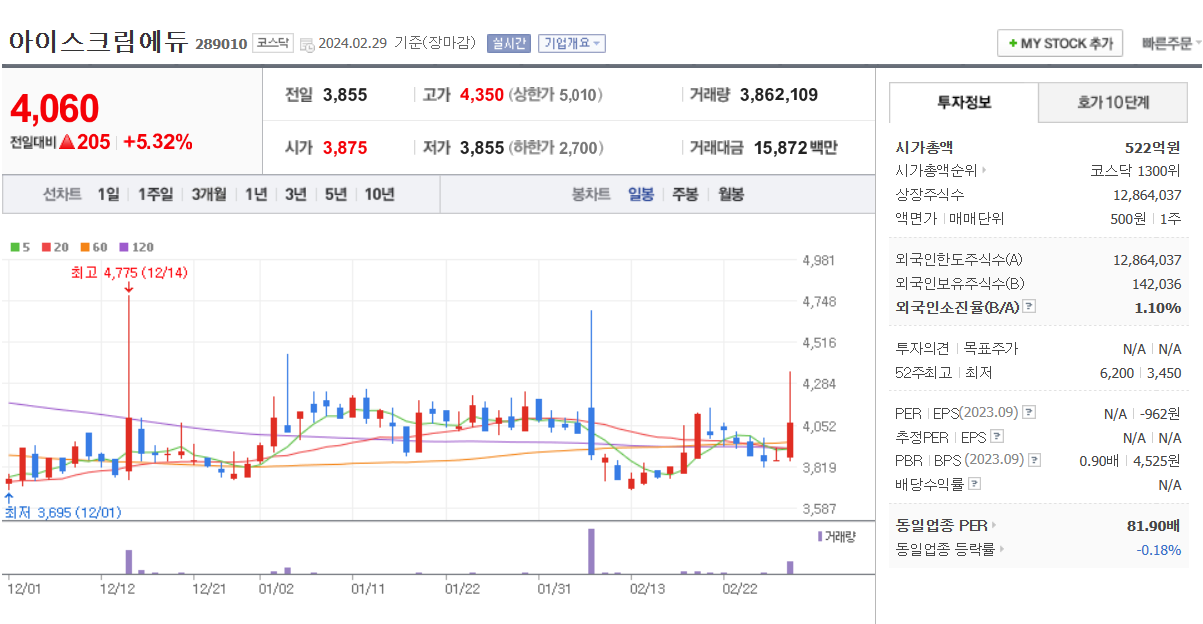The width and height of the screenshot is (1203, 624).
Task: Click arrow next to 동일업종 등락률
Action: coord(1002,549)
